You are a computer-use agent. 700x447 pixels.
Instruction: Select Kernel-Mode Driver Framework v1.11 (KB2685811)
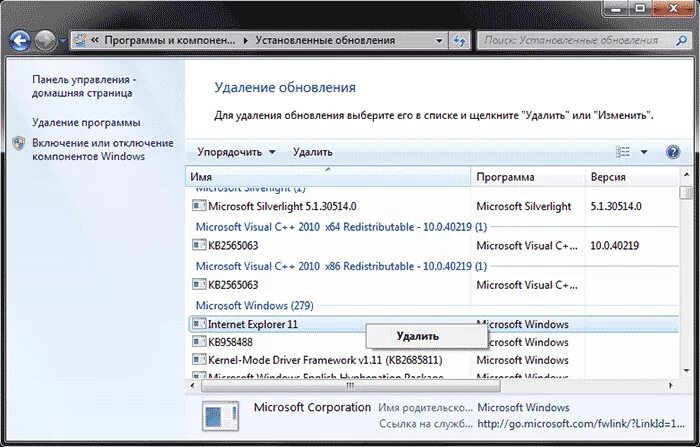click(325, 360)
